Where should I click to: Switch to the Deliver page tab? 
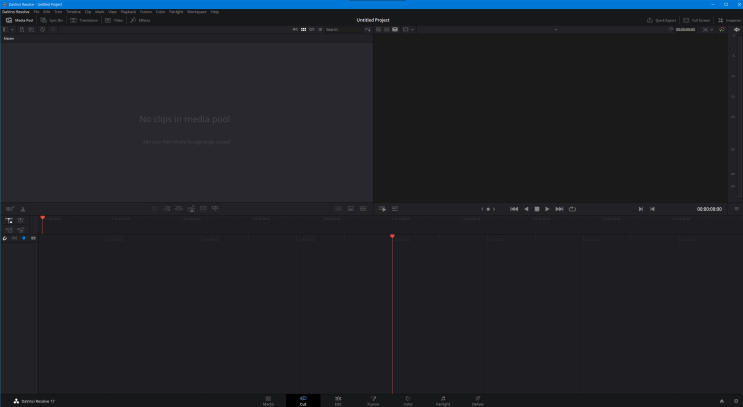[x=478, y=401]
